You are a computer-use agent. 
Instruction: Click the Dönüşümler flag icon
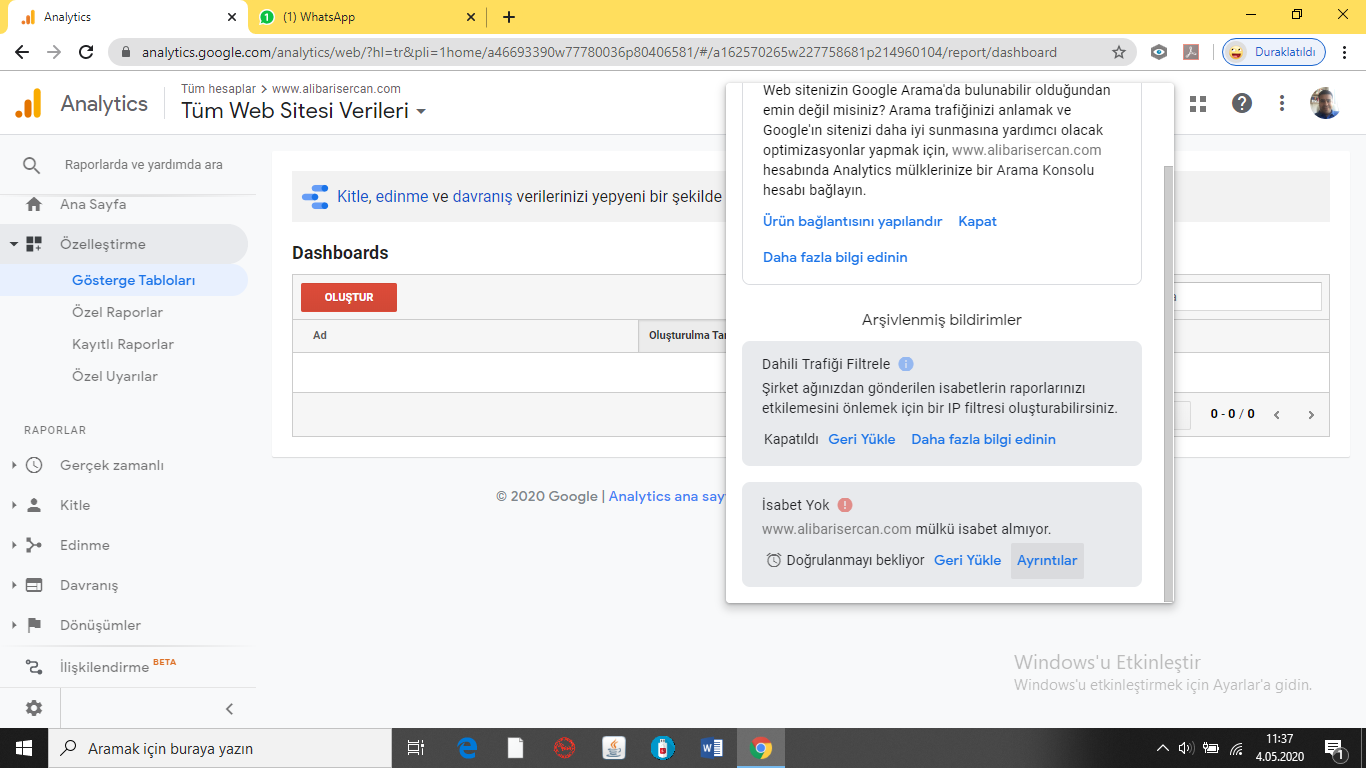pyautogui.click(x=34, y=625)
